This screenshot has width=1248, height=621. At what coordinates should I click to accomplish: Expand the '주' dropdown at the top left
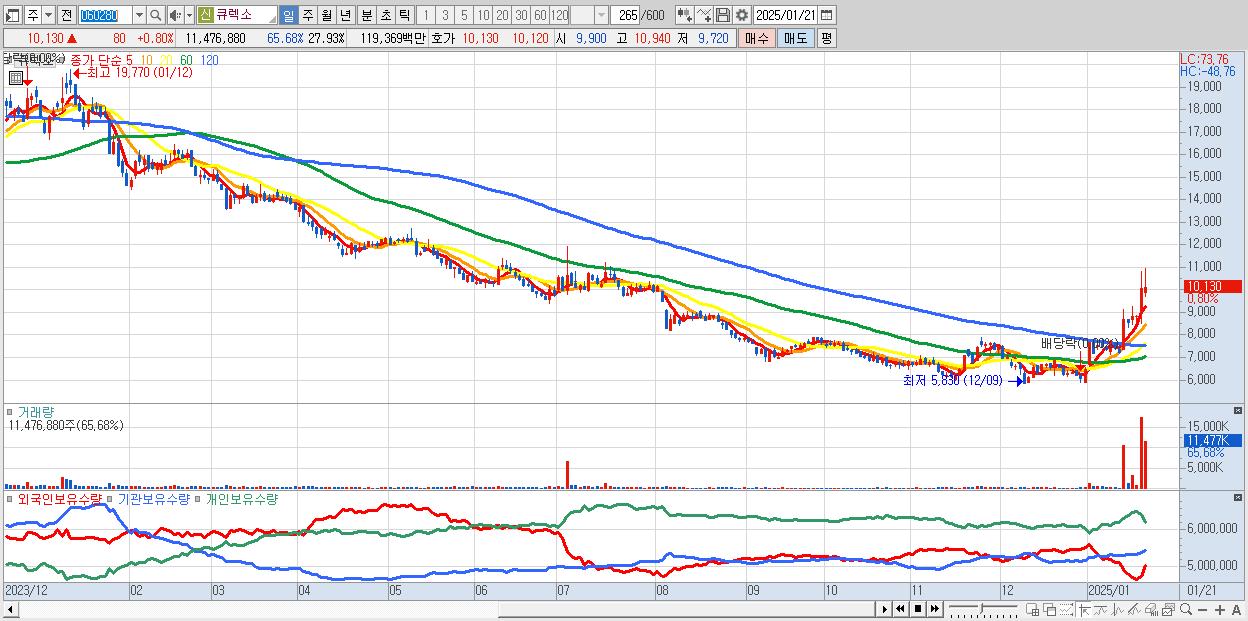pos(48,15)
